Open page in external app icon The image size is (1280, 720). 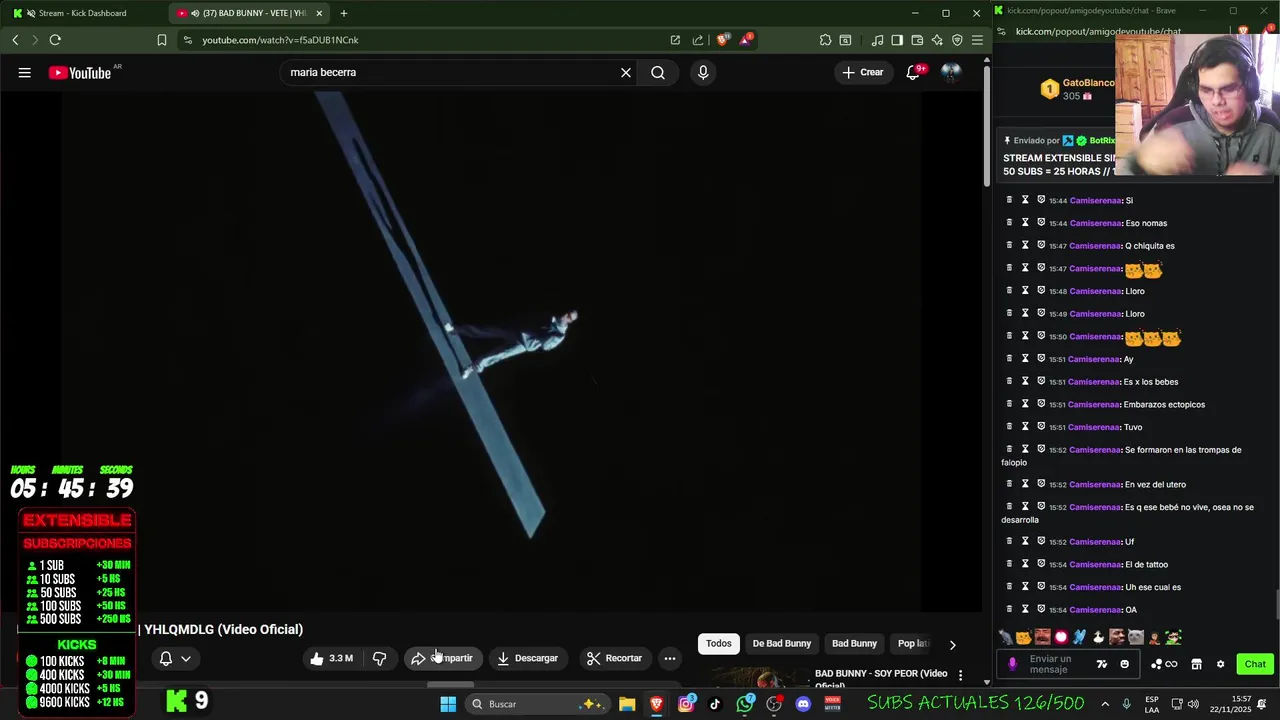[675, 40]
